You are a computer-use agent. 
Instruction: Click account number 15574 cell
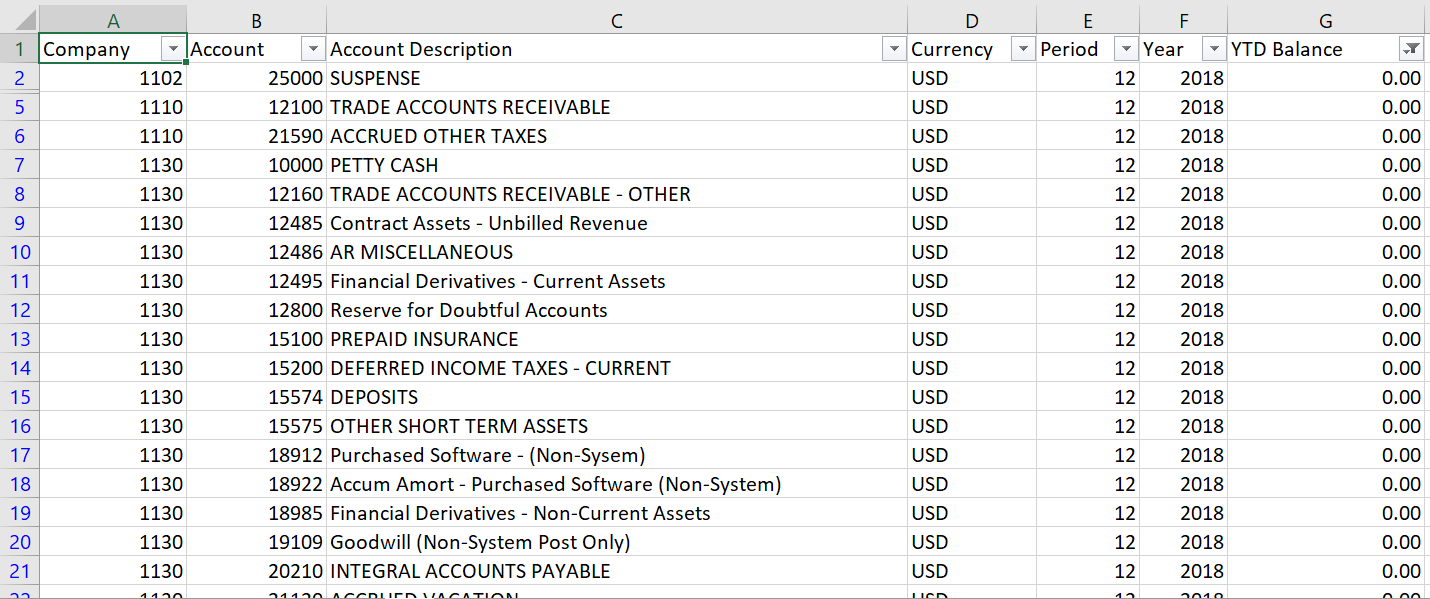[257, 397]
